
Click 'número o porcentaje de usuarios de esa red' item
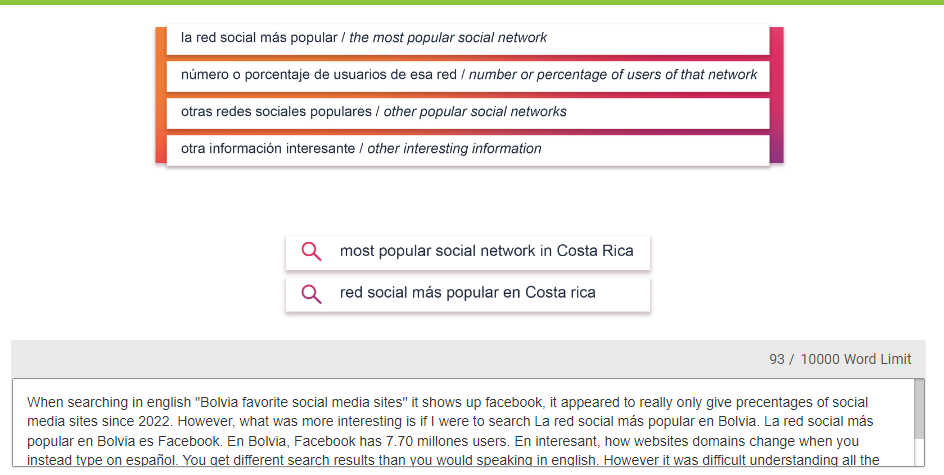point(322,75)
